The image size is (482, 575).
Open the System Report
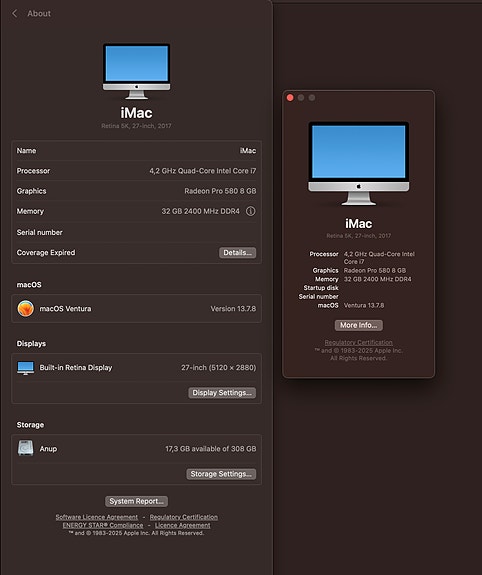tap(136, 501)
